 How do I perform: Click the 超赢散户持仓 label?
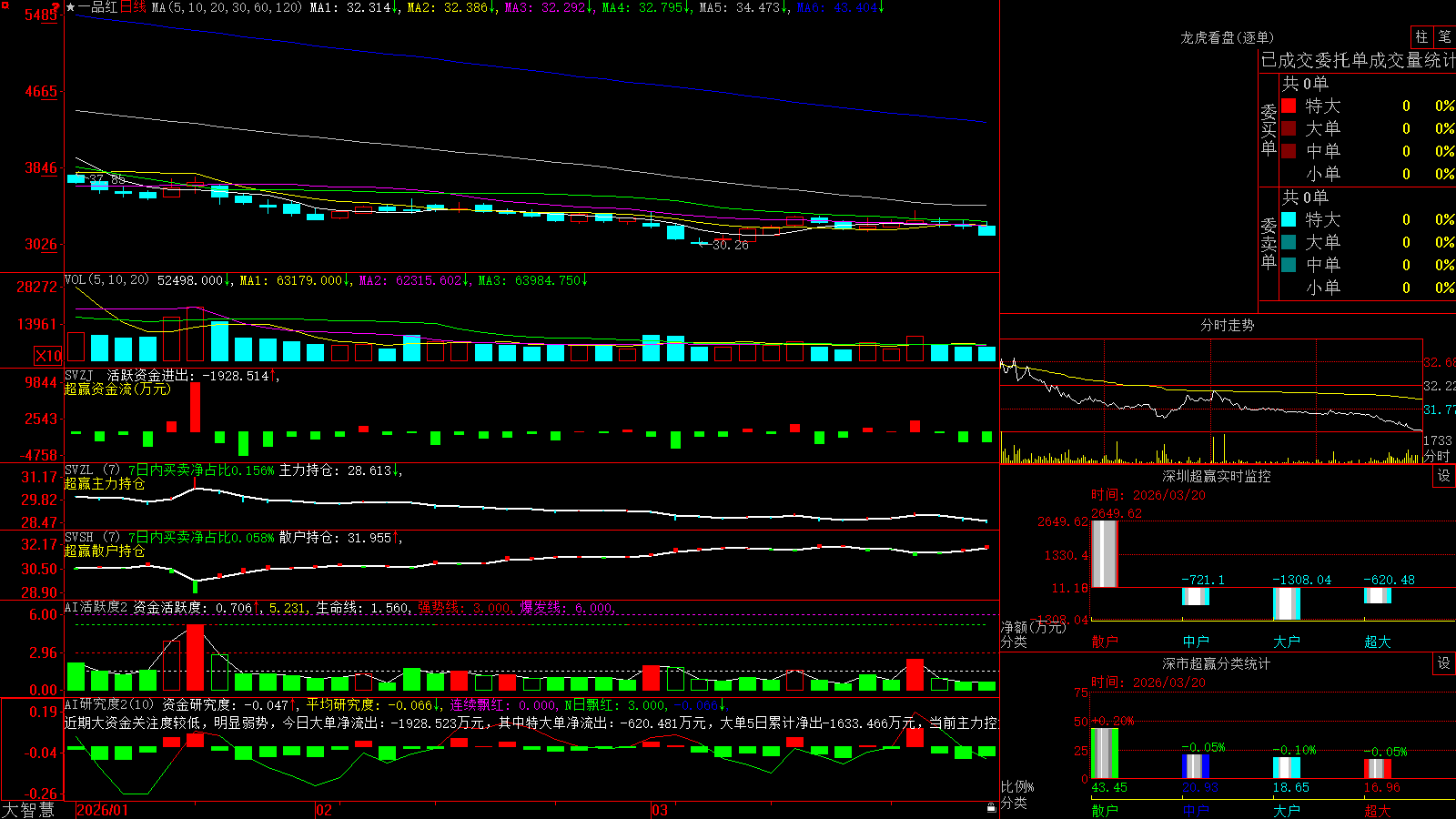[x=105, y=551]
